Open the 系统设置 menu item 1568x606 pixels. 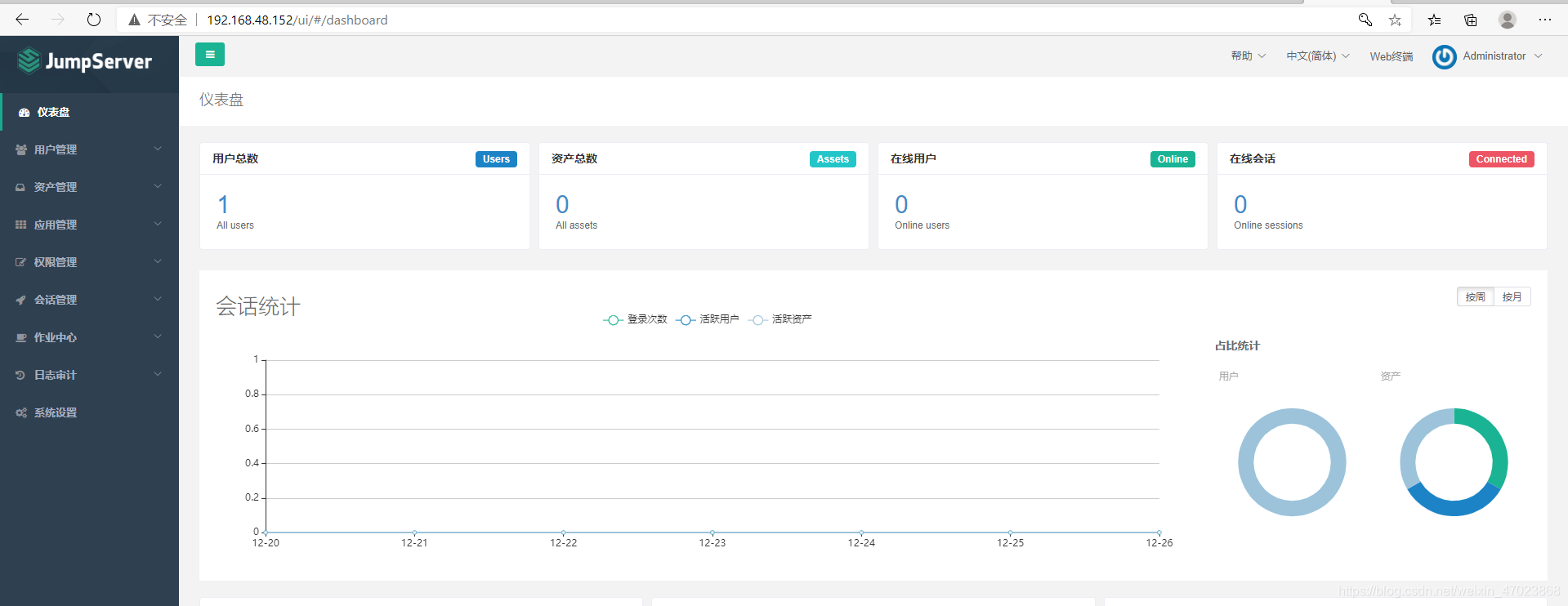pos(90,412)
